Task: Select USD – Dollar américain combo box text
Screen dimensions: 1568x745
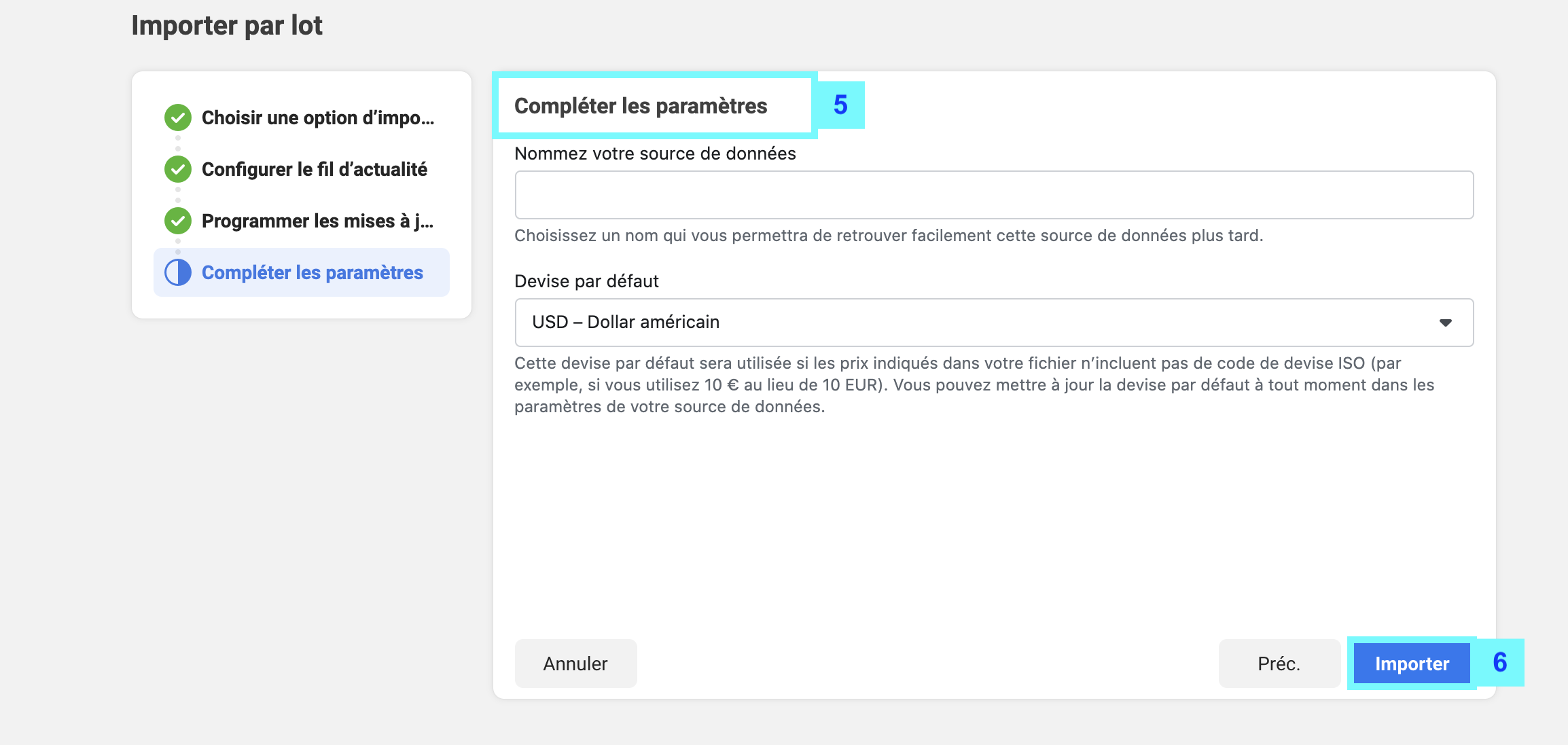Action: [x=626, y=322]
